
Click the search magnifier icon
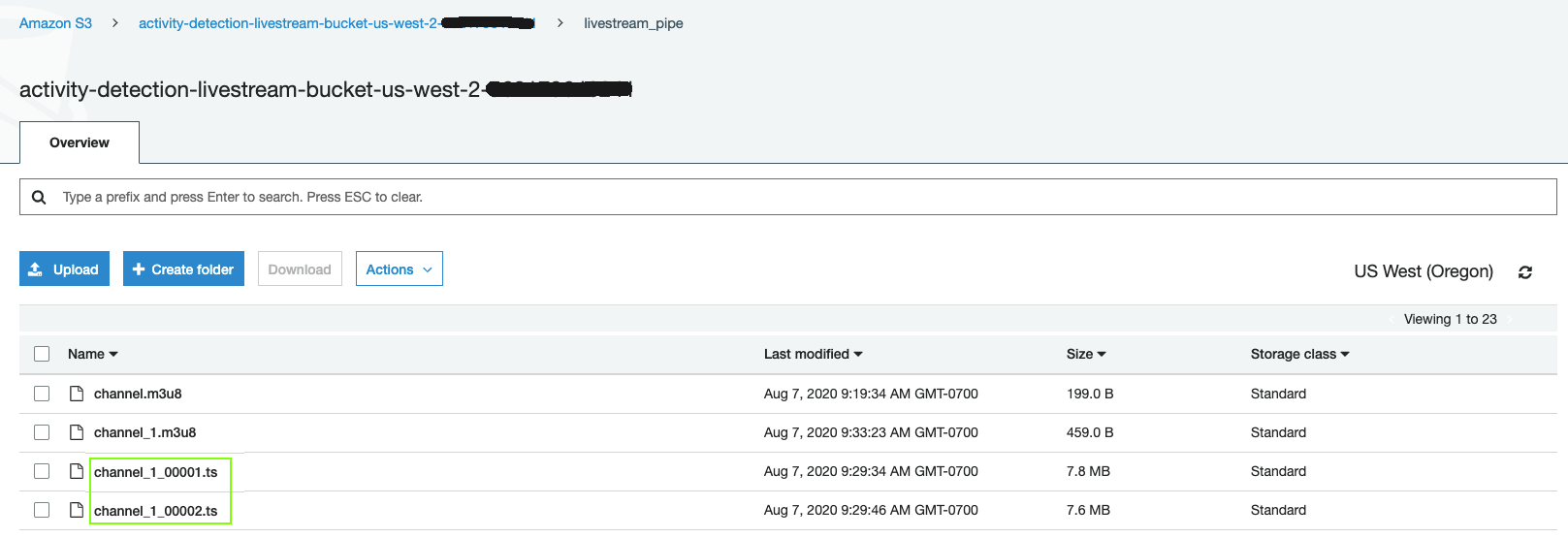(39, 197)
